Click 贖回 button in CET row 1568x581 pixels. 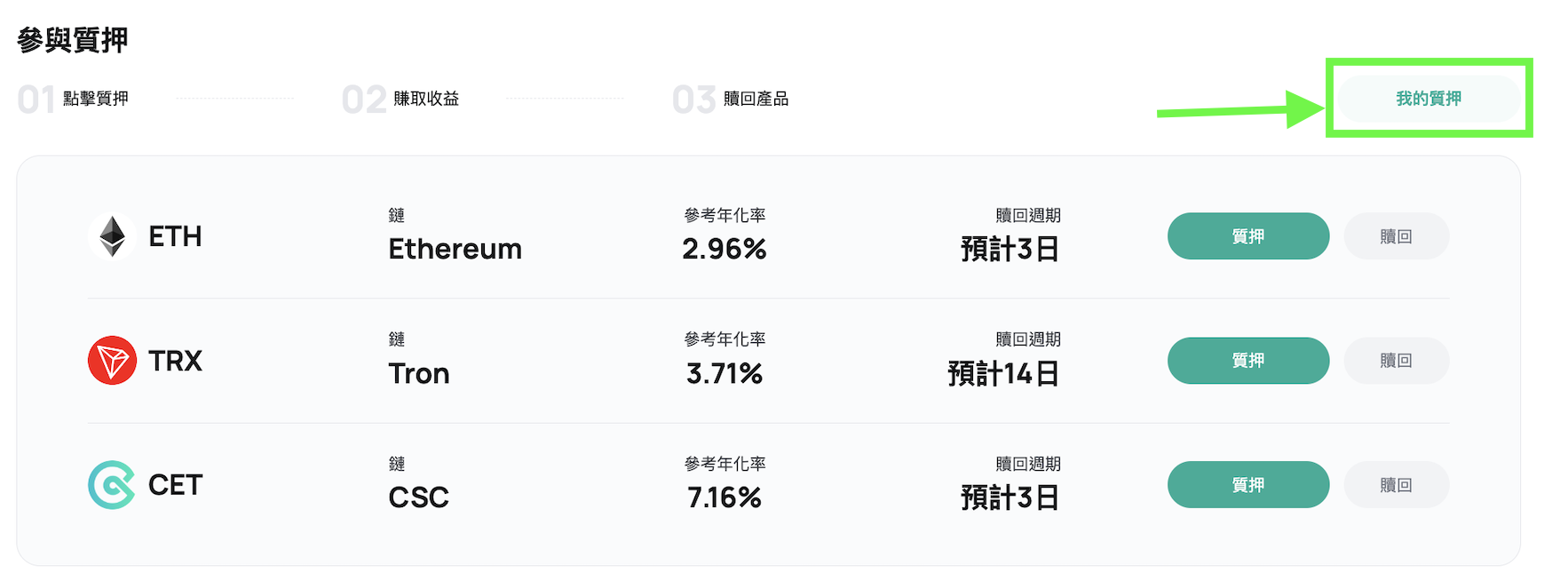1397,485
